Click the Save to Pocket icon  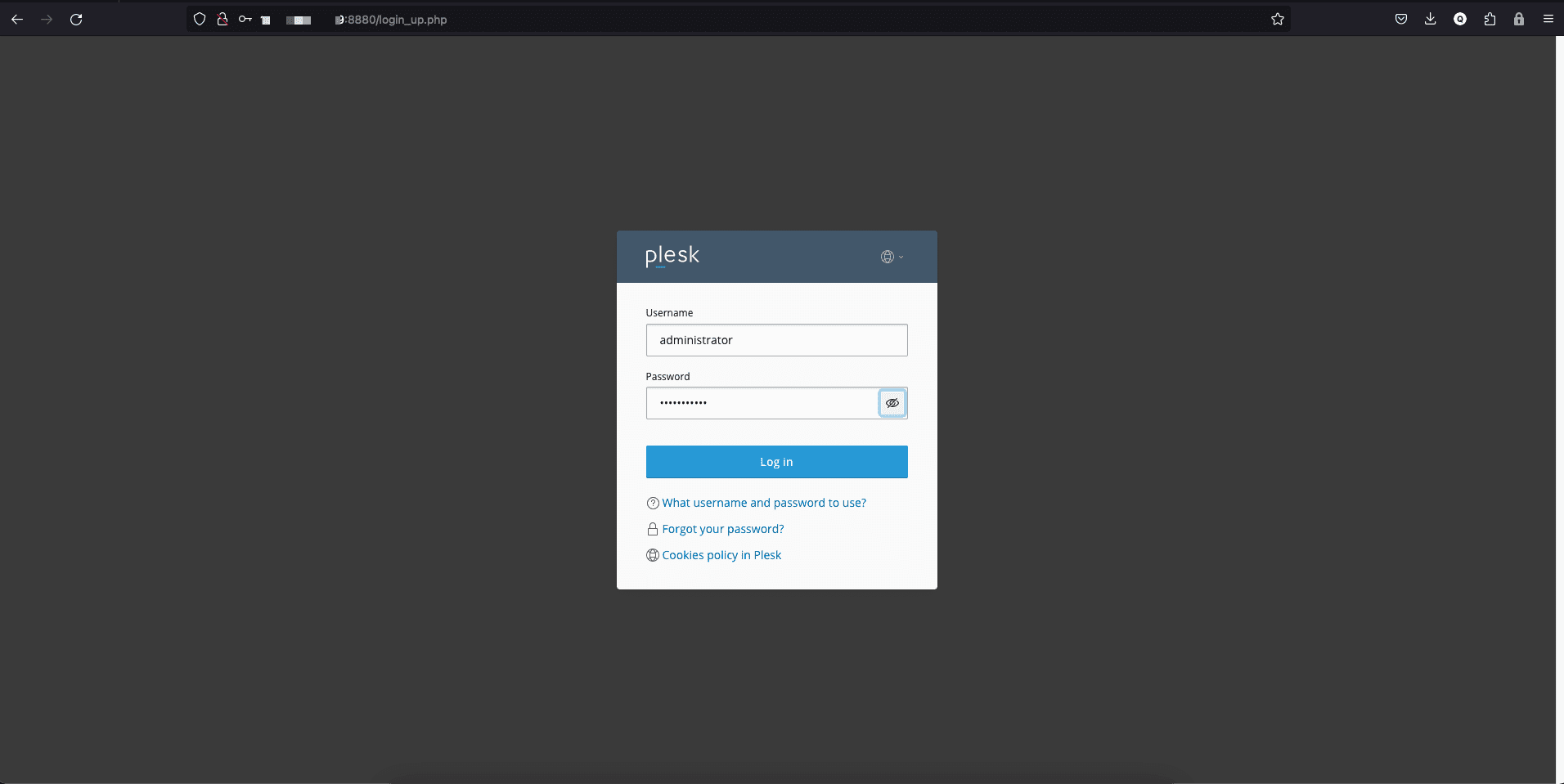point(1400,20)
